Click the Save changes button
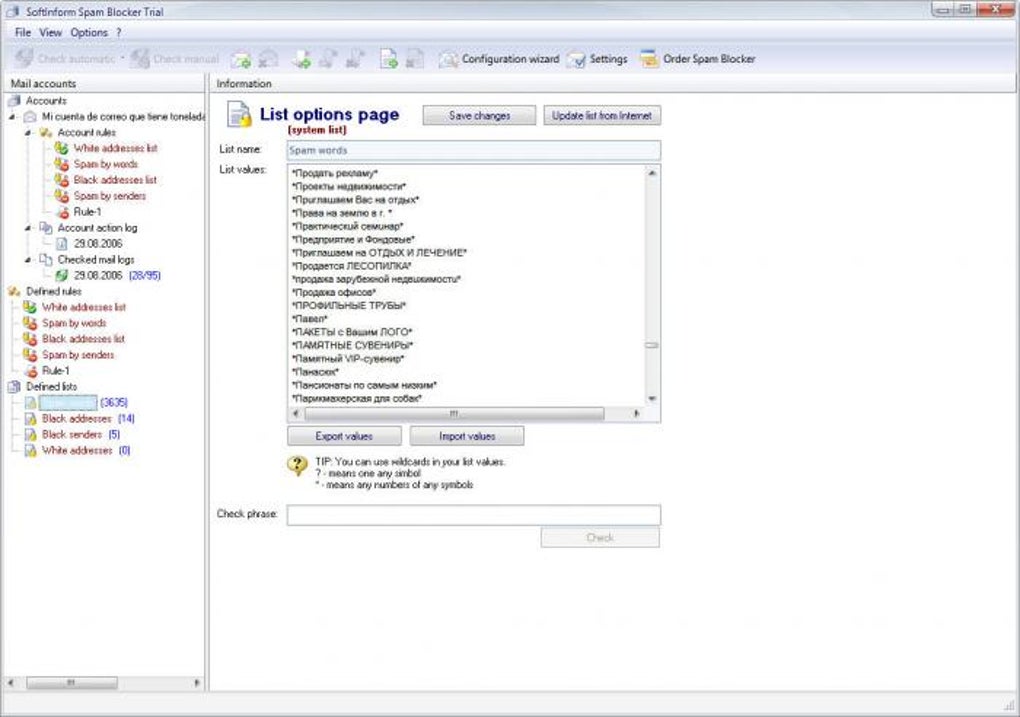 click(479, 116)
